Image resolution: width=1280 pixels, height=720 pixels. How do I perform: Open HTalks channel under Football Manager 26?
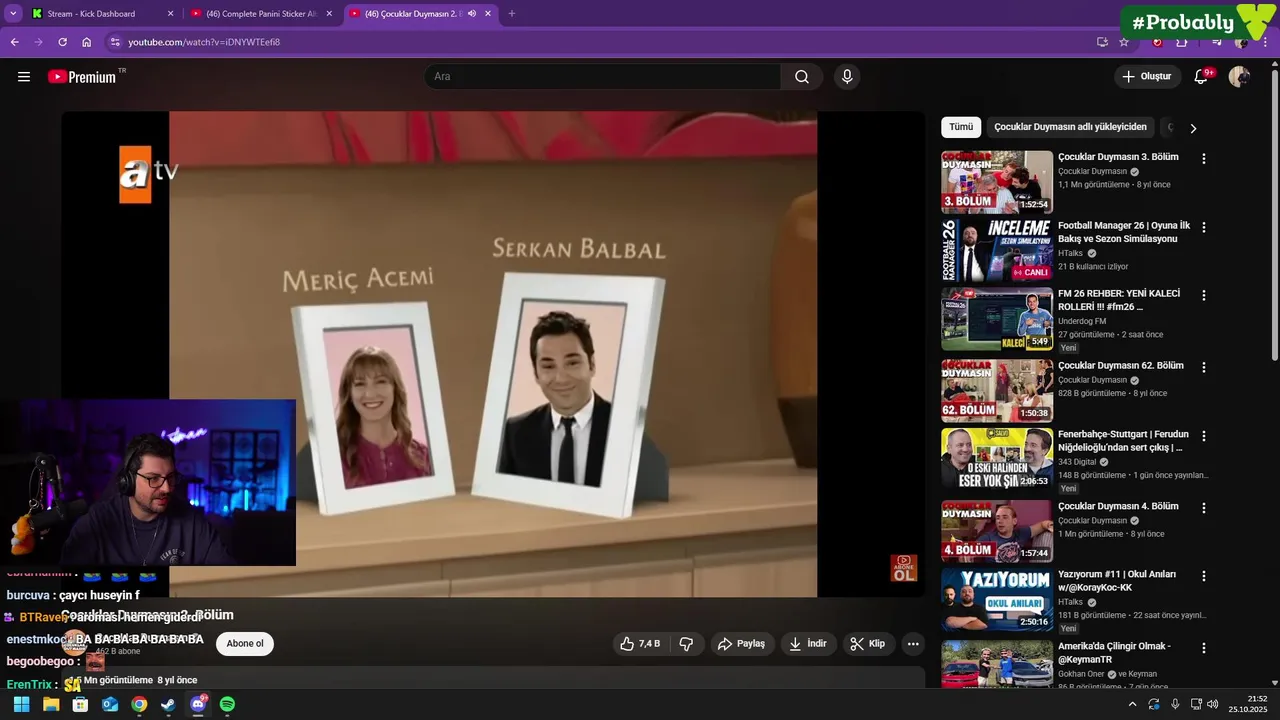coord(1070,253)
